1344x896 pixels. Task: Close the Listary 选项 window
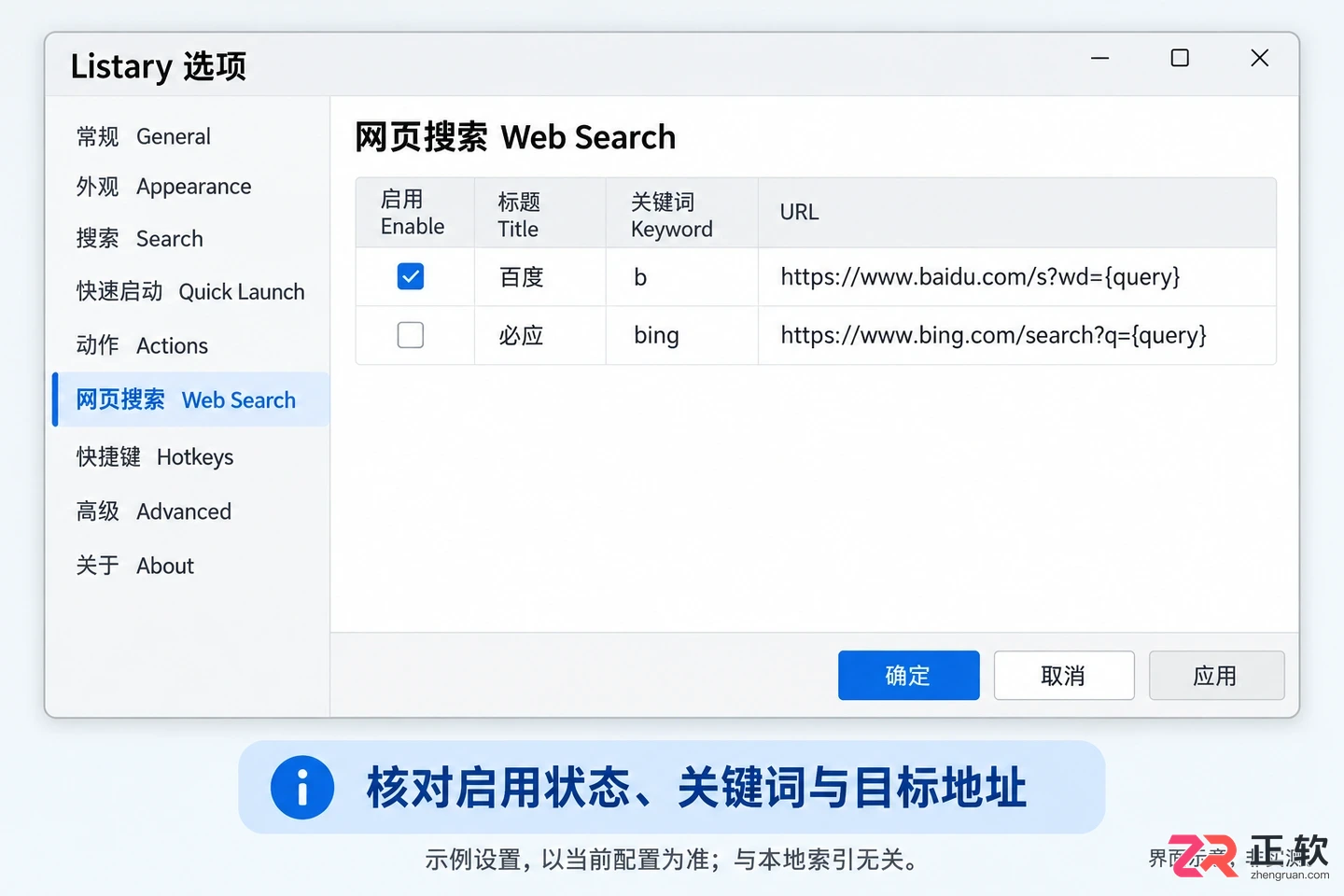pyautogui.click(x=1259, y=58)
